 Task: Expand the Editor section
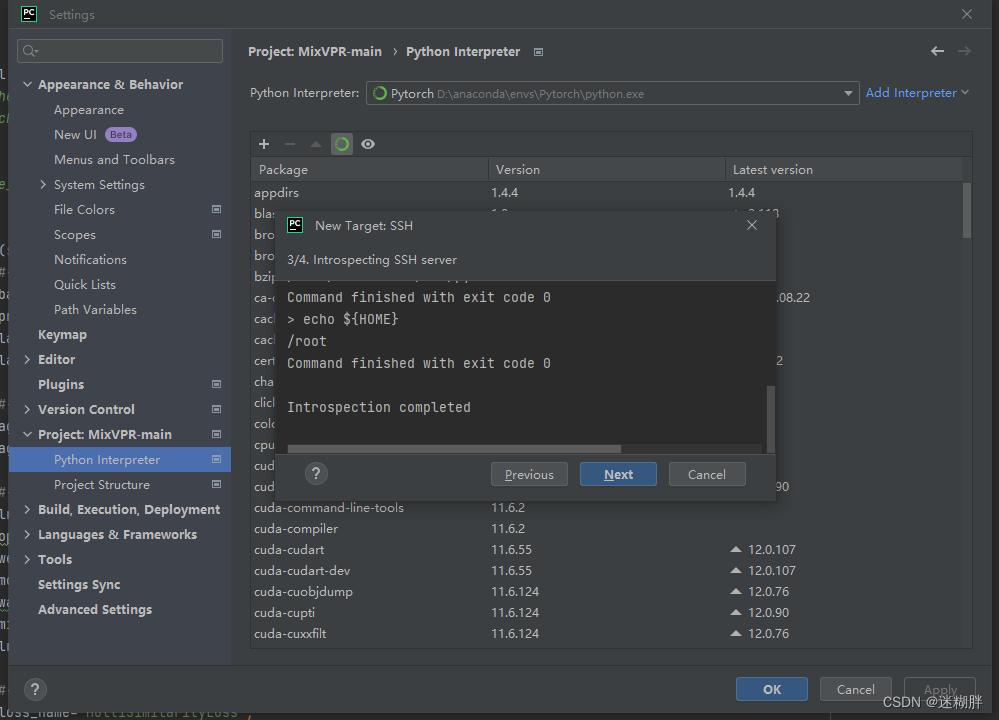click(x=27, y=359)
